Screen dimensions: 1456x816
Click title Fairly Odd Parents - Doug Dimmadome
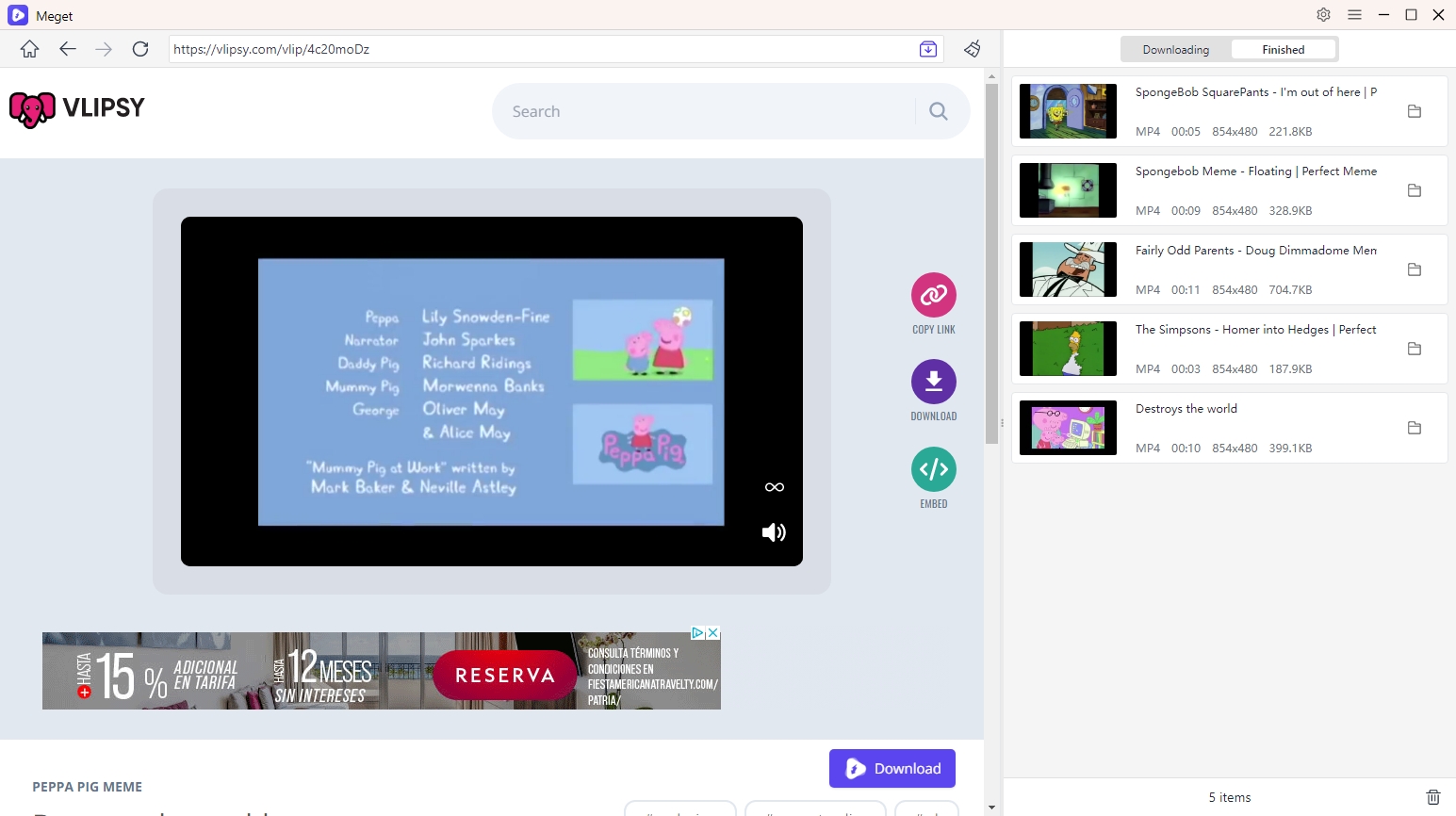point(1256,251)
